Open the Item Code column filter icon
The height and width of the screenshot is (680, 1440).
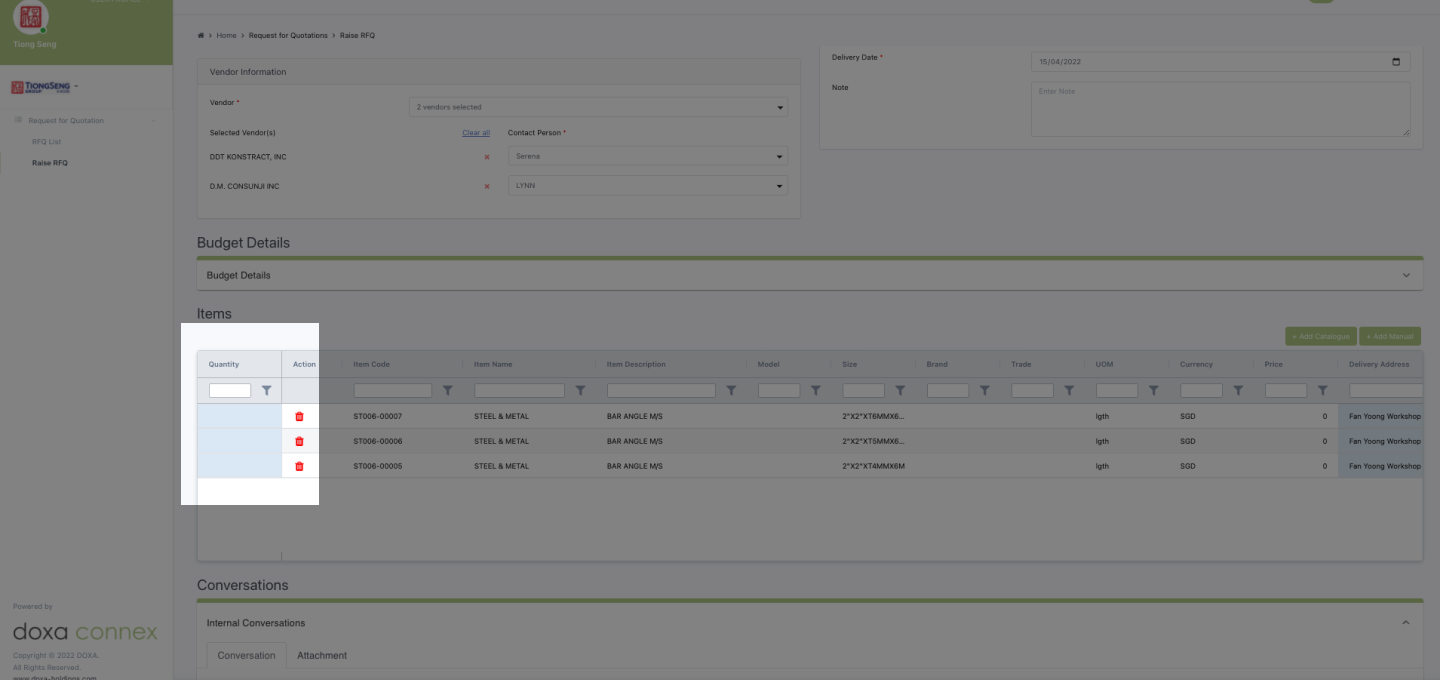(x=448, y=391)
